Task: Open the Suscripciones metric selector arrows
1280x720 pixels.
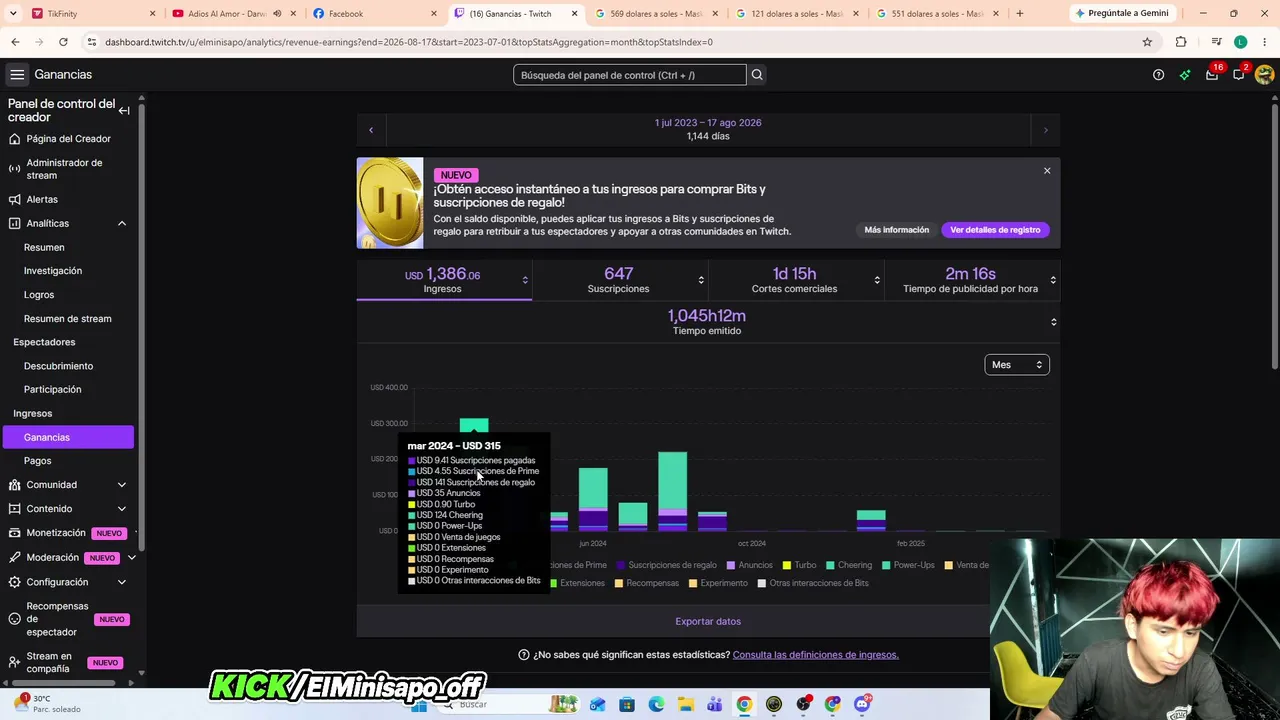Action: [x=701, y=280]
